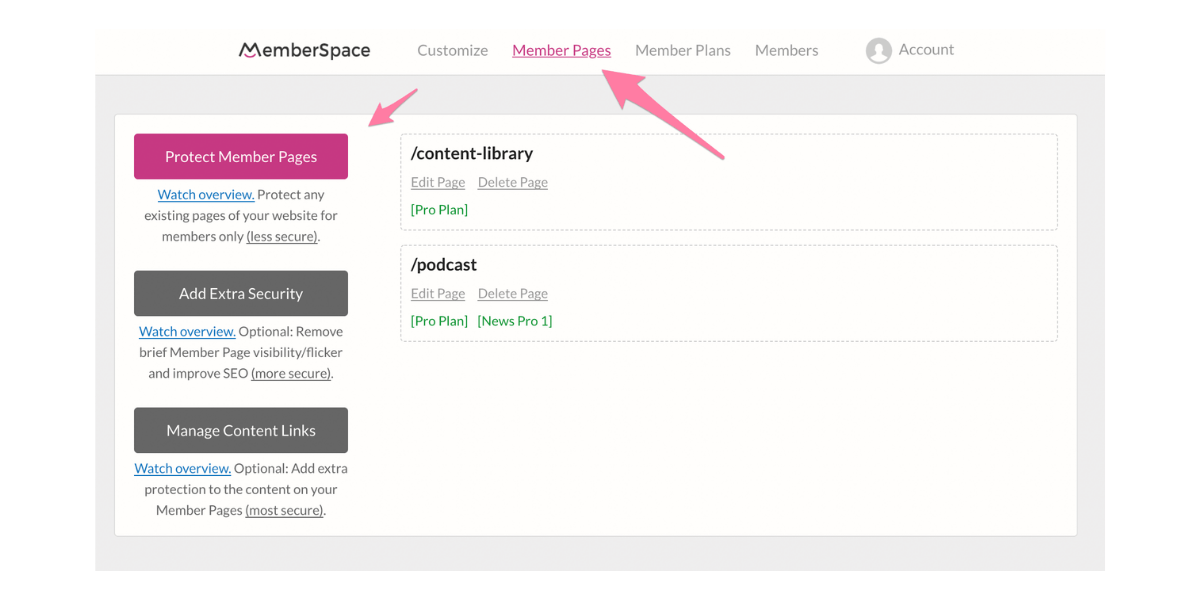Image resolution: width=1200 pixels, height=600 pixels.
Task: Open the Customize tab
Action: 453,50
